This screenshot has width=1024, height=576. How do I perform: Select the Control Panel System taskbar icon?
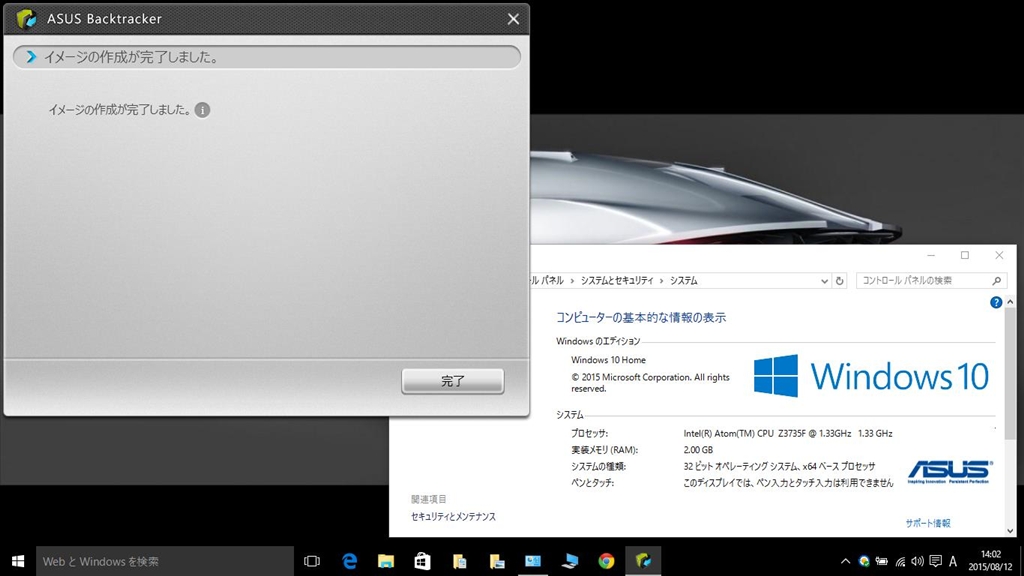[x=533, y=561]
